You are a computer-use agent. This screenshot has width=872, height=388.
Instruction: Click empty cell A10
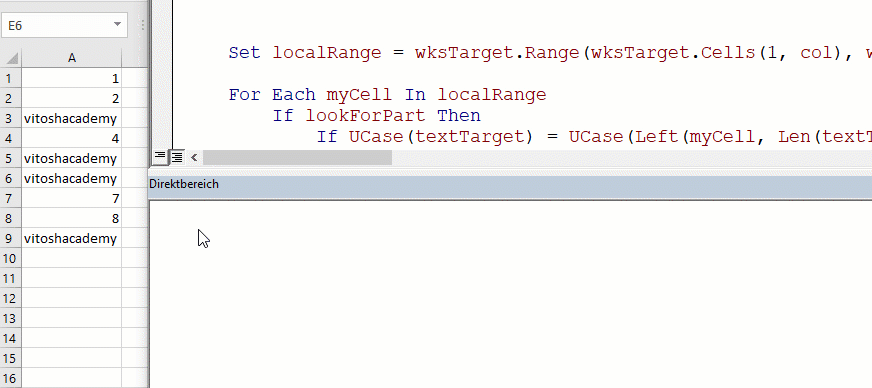(72, 258)
